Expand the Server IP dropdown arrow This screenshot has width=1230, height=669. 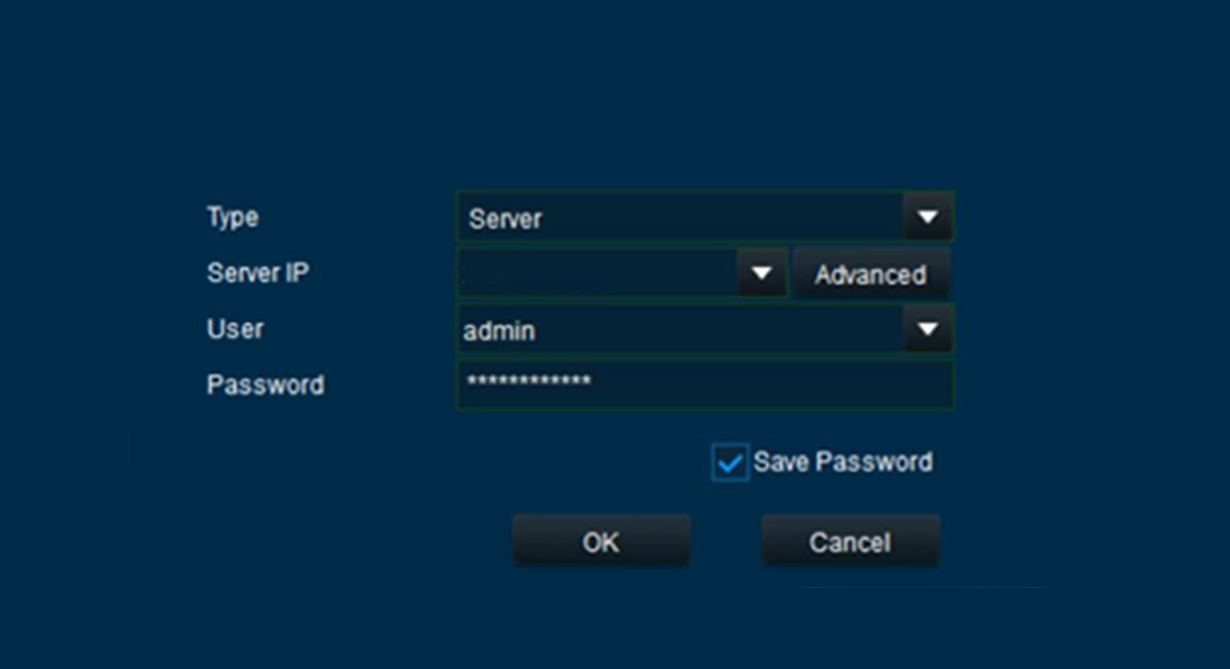(x=762, y=274)
